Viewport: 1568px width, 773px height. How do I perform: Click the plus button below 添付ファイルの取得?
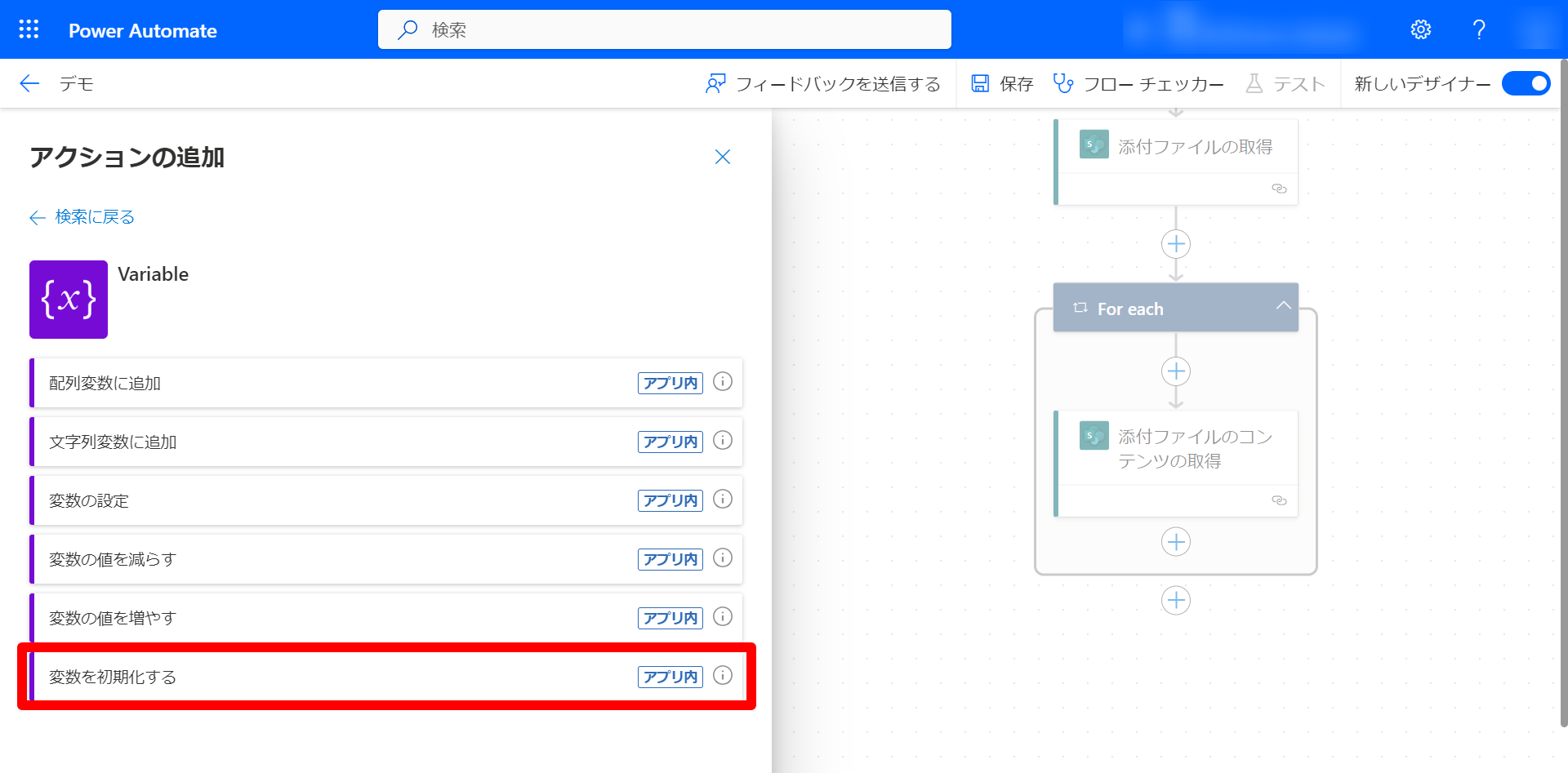pyautogui.click(x=1175, y=243)
